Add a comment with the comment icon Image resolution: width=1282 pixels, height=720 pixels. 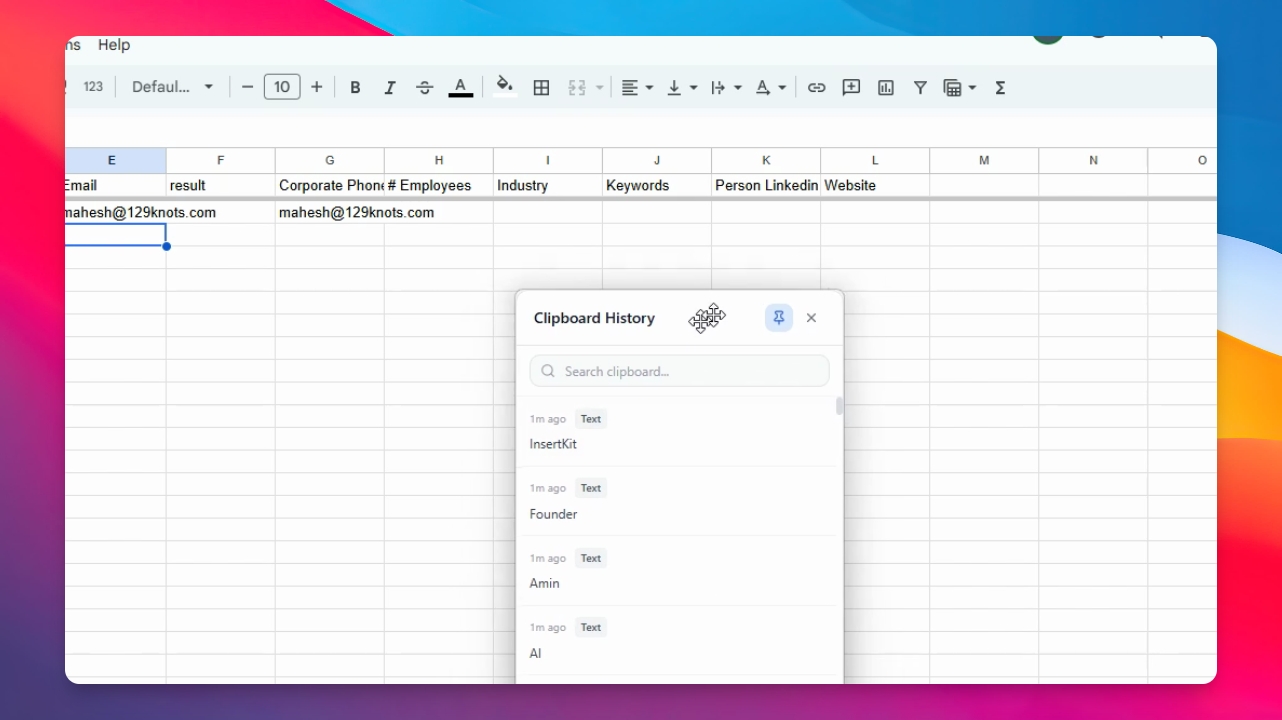pos(851,88)
